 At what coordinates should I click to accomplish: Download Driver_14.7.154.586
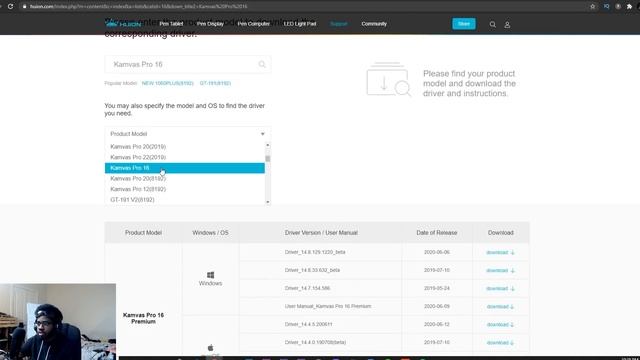[500, 288]
